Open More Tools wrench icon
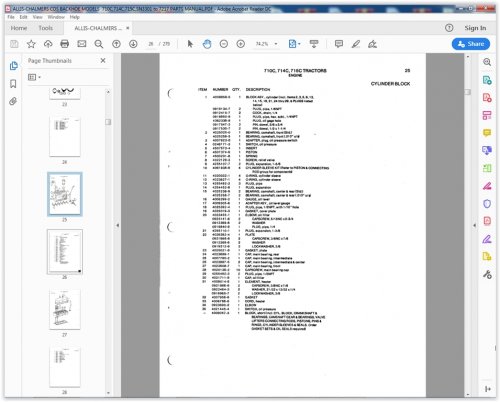 pos(487,274)
